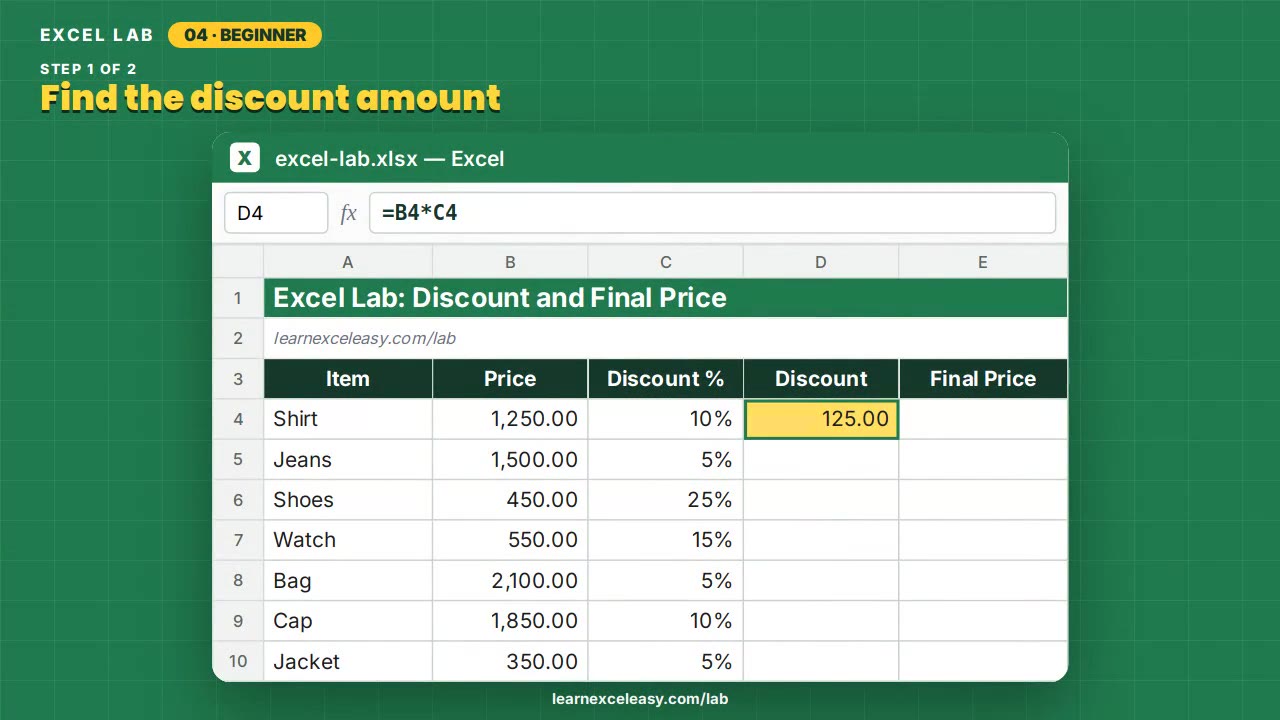The image size is (1280, 720).
Task: Click the Jeans discount percent 5%
Action: tap(666, 460)
